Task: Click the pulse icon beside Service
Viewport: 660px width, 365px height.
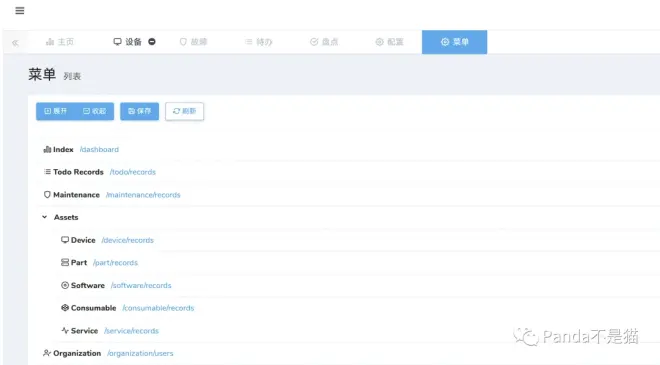Action: [x=65, y=330]
